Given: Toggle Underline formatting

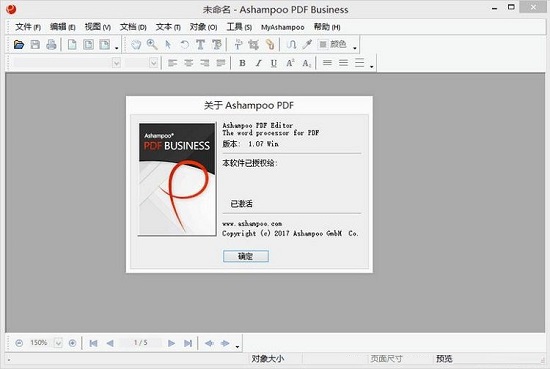Looking at the screenshot, I should click(x=274, y=63).
